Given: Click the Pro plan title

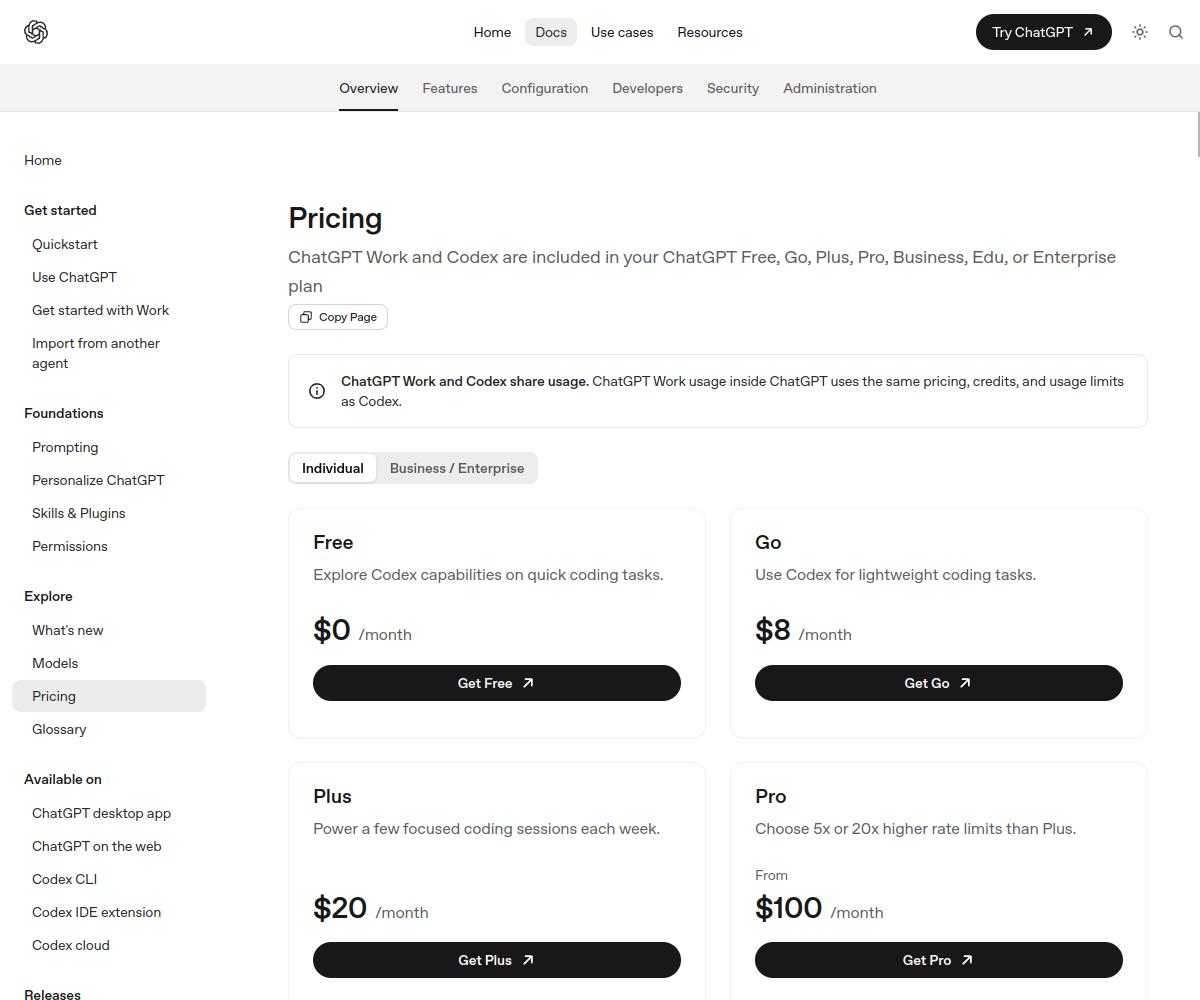Looking at the screenshot, I should (x=771, y=796).
